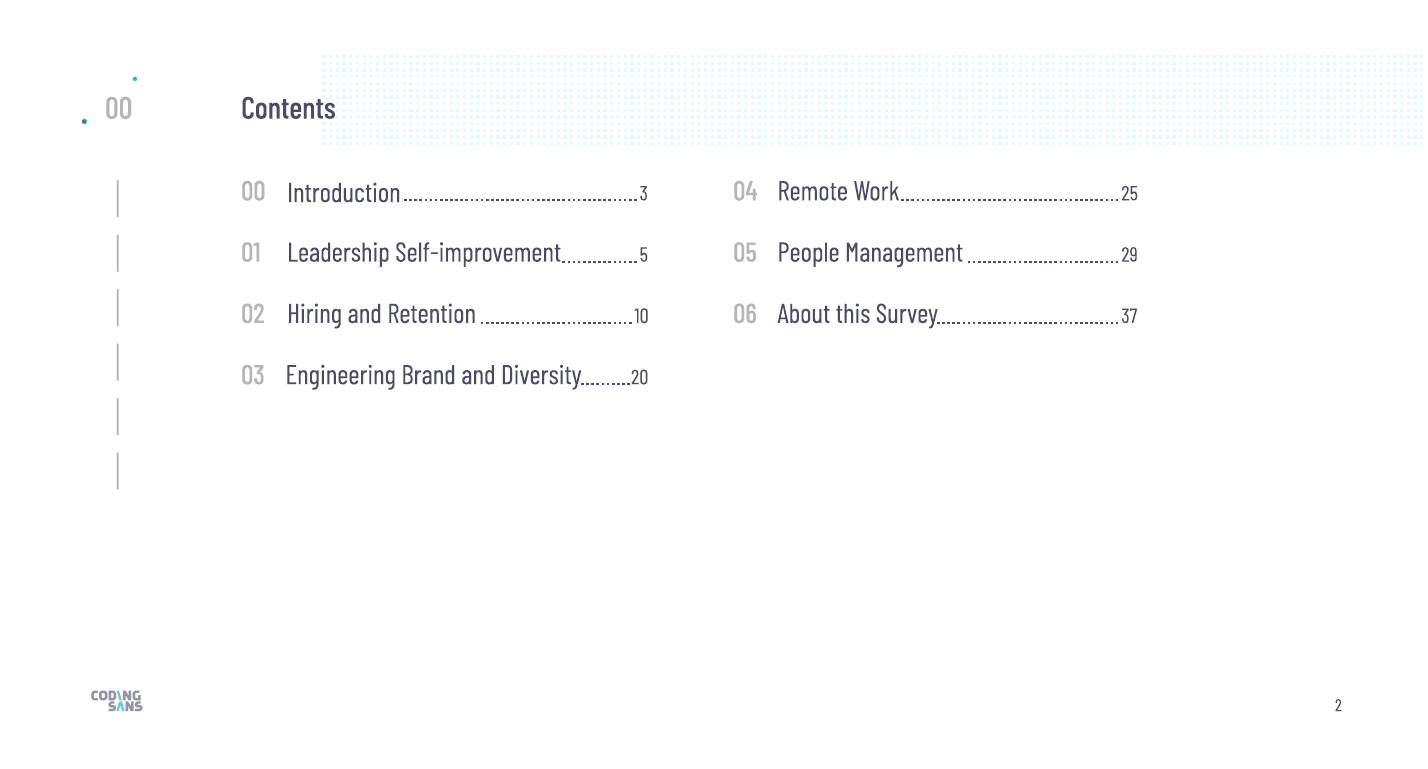Click the Coding Sans logo

coord(117,701)
